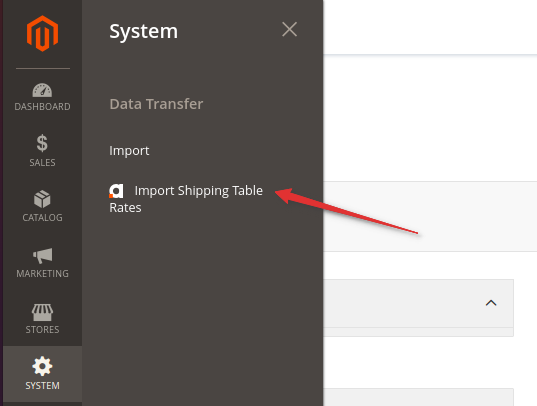
Task: Click the Import link under Data Transfer
Action: click(129, 151)
